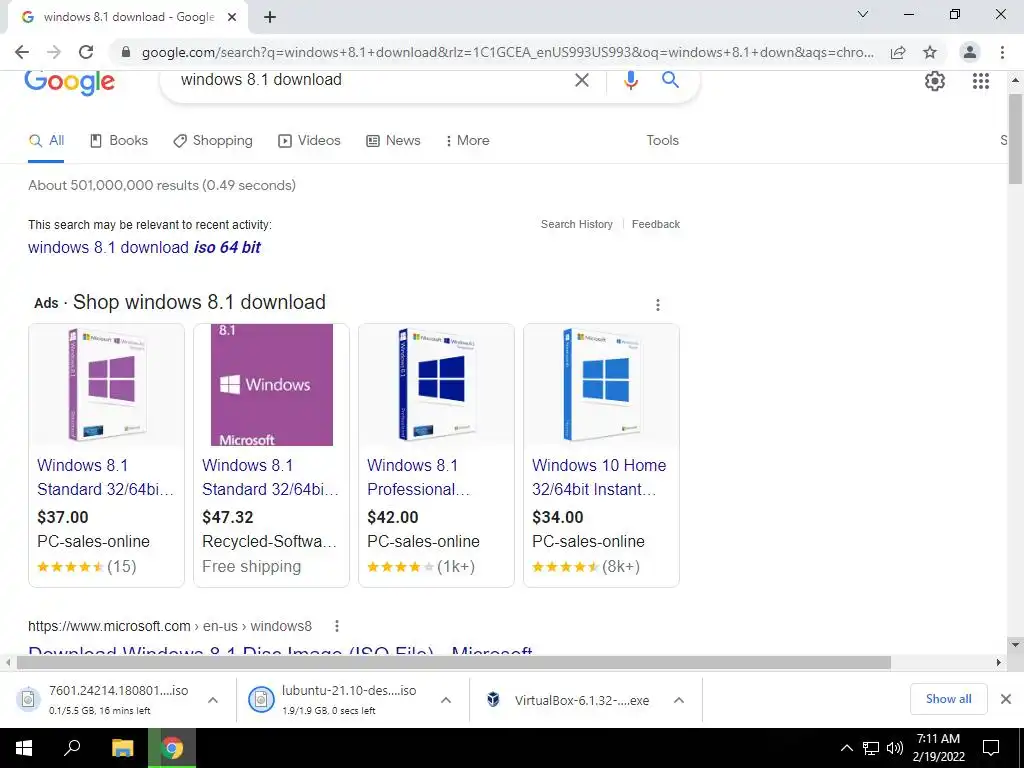Click the horizontal scrollbar thumb
The width and height of the screenshot is (1024, 768).
pos(454,662)
